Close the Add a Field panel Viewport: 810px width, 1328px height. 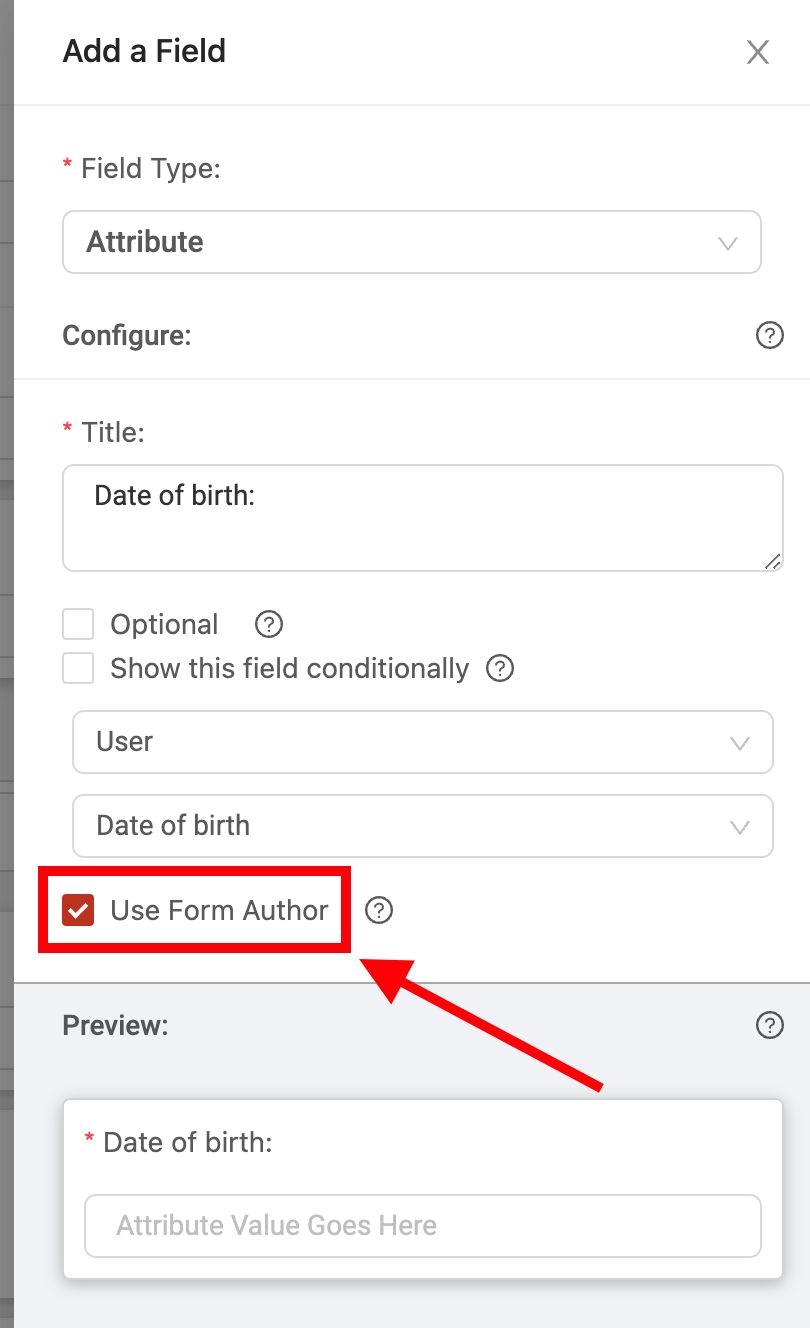coord(758,52)
